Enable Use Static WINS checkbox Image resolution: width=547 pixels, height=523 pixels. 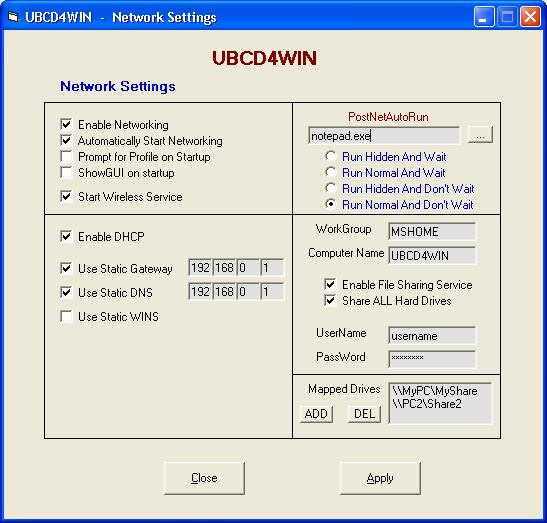tap(66, 316)
